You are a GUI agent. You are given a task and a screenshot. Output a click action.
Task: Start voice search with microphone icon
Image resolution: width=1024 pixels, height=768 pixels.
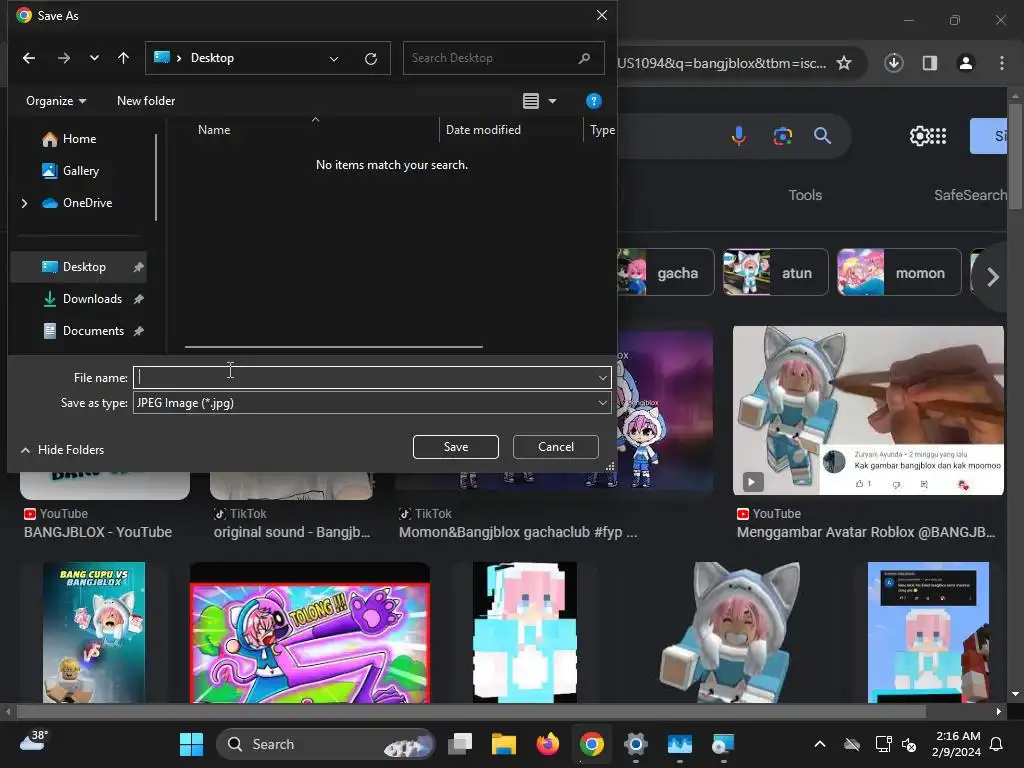click(x=739, y=136)
